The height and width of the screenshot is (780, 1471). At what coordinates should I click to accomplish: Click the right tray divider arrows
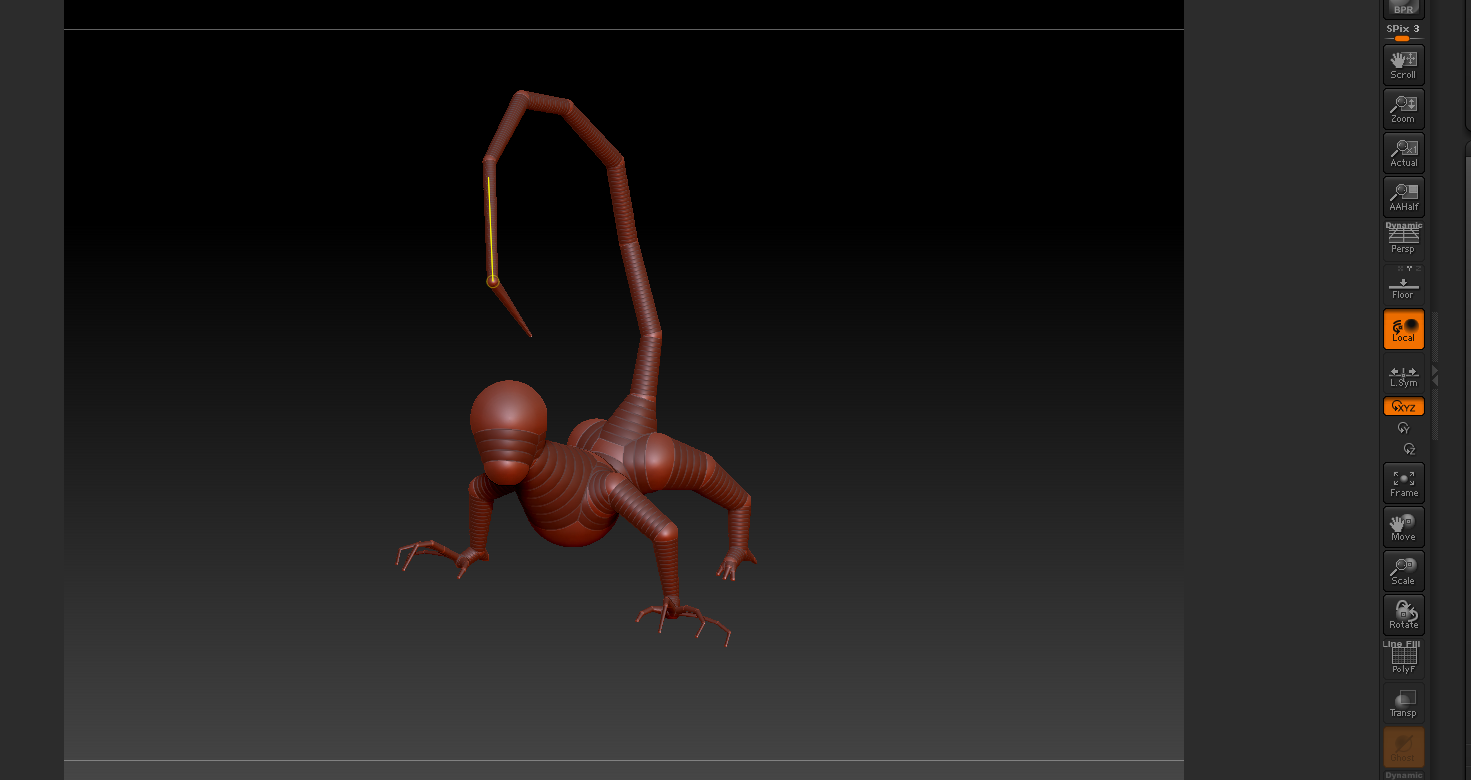[1435, 375]
